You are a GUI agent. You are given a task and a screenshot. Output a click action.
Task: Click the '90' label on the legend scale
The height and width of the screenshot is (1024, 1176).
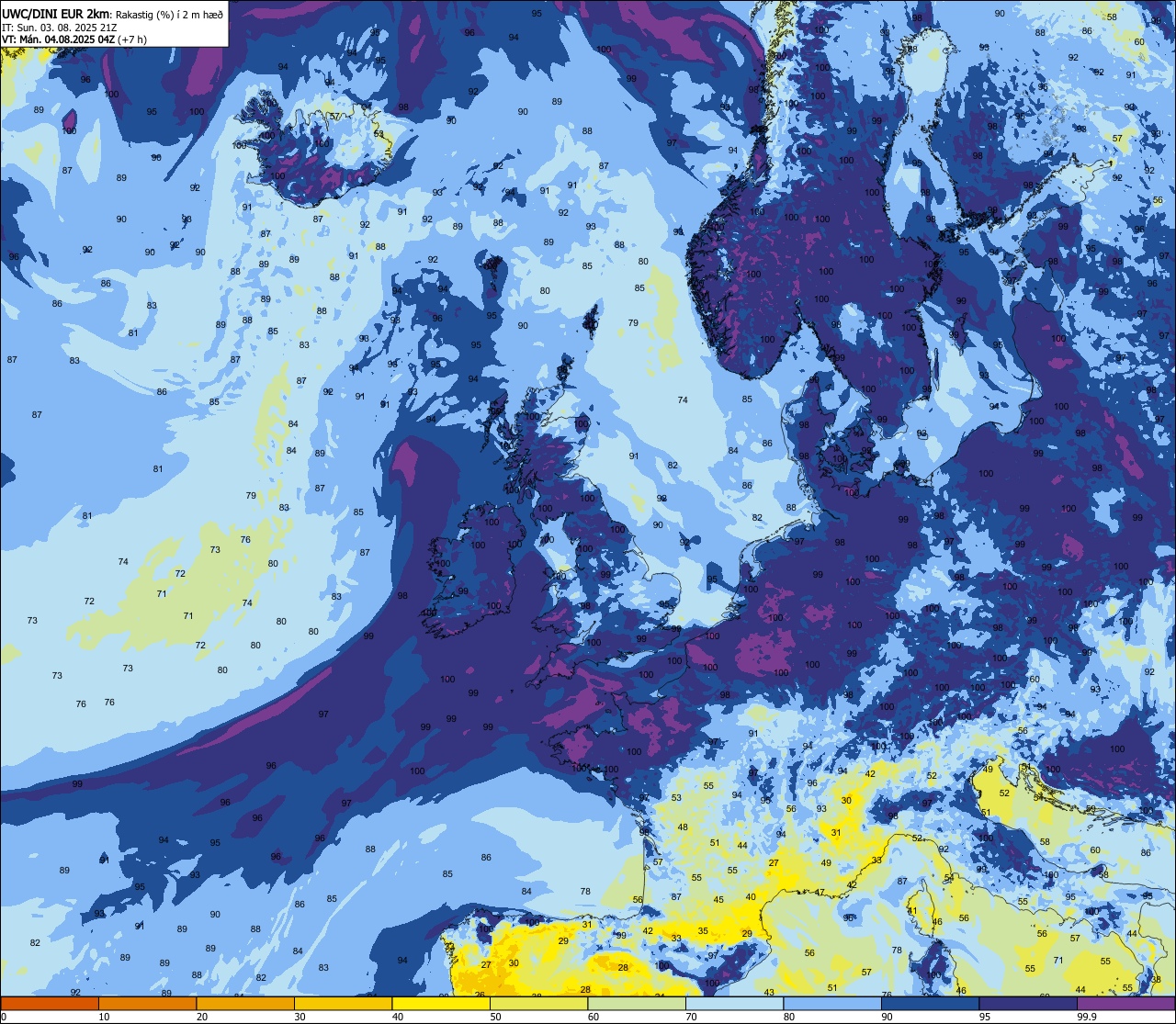pos(887,1017)
